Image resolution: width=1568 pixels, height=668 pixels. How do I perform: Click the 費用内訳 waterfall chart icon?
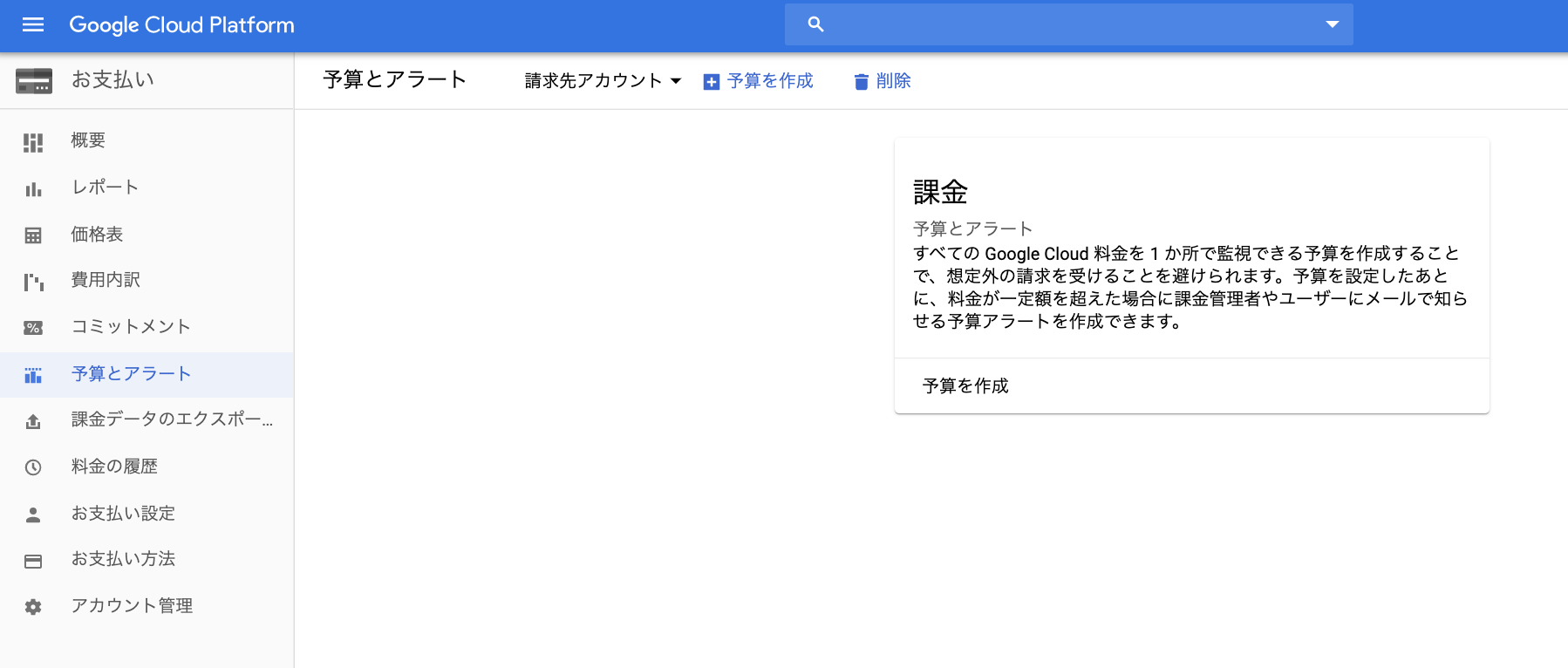pyautogui.click(x=33, y=282)
